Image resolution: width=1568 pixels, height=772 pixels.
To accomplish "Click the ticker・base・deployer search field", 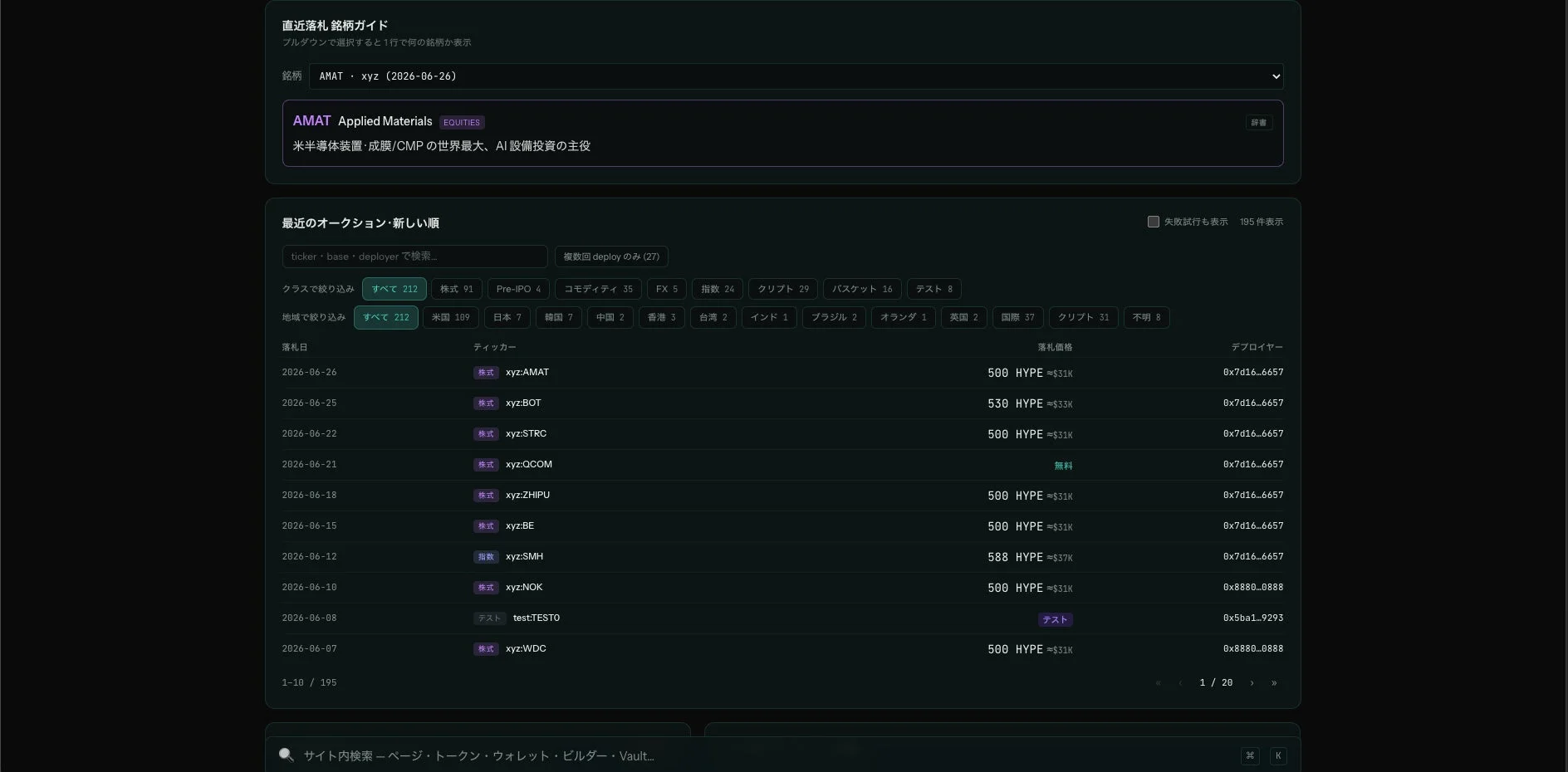I will click(414, 257).
